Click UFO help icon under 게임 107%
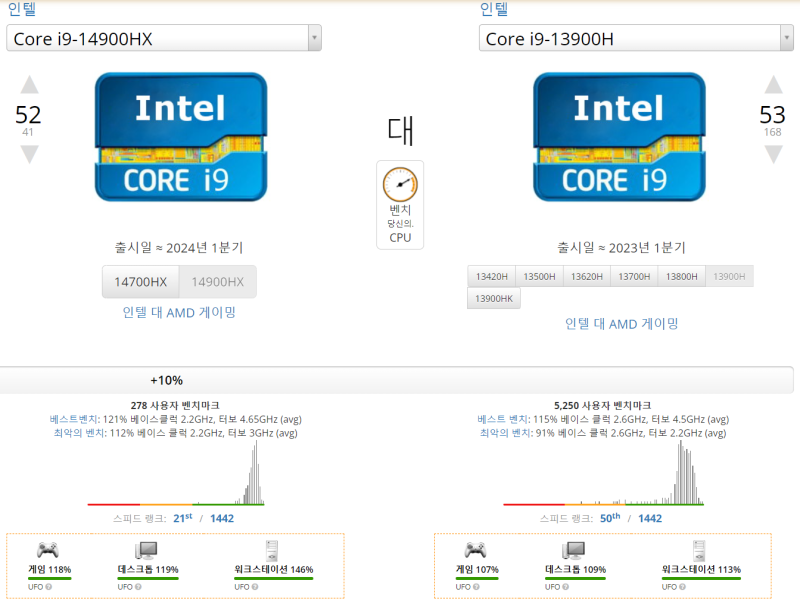The image size is (800, 602). tap(476, 587)
